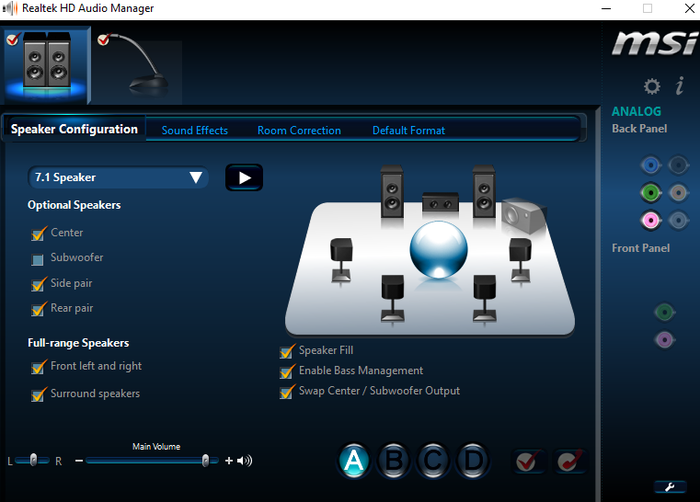Enable the Subwoofer checkbox
700x502 pixels.
(x=39, y=259)
